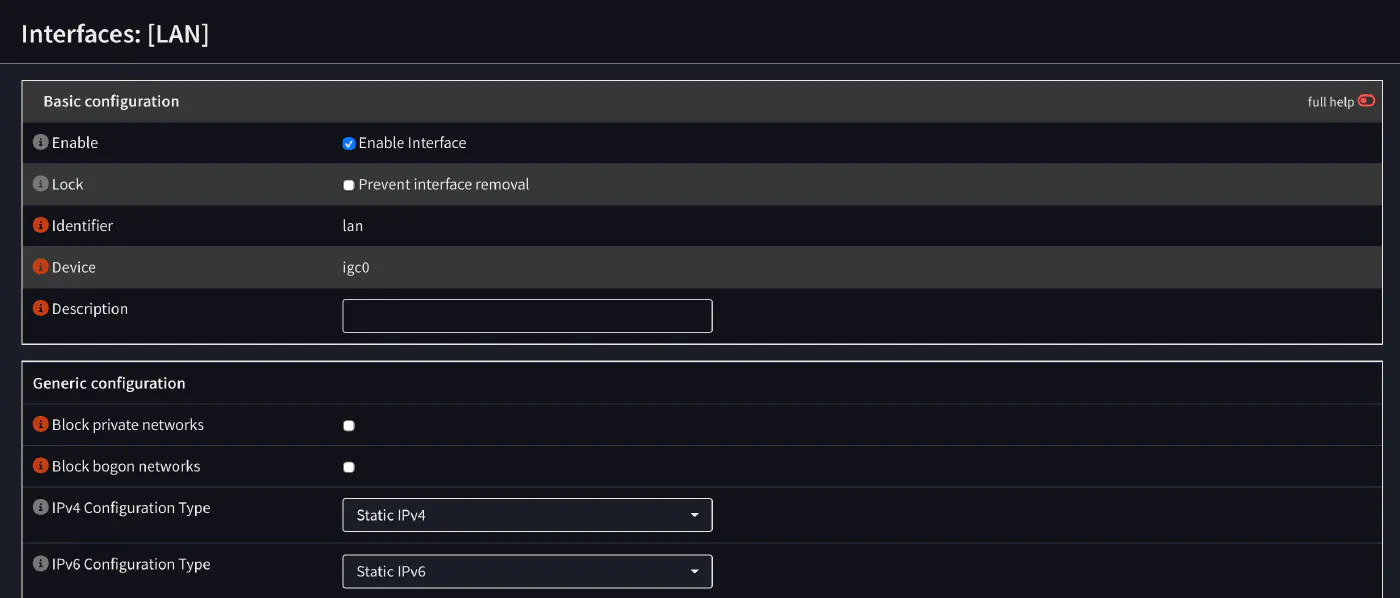The width and height of the screenshot is (1400, 598).
Task: Tick the Block bogon networks checkbox
Action: pos(349,467)
